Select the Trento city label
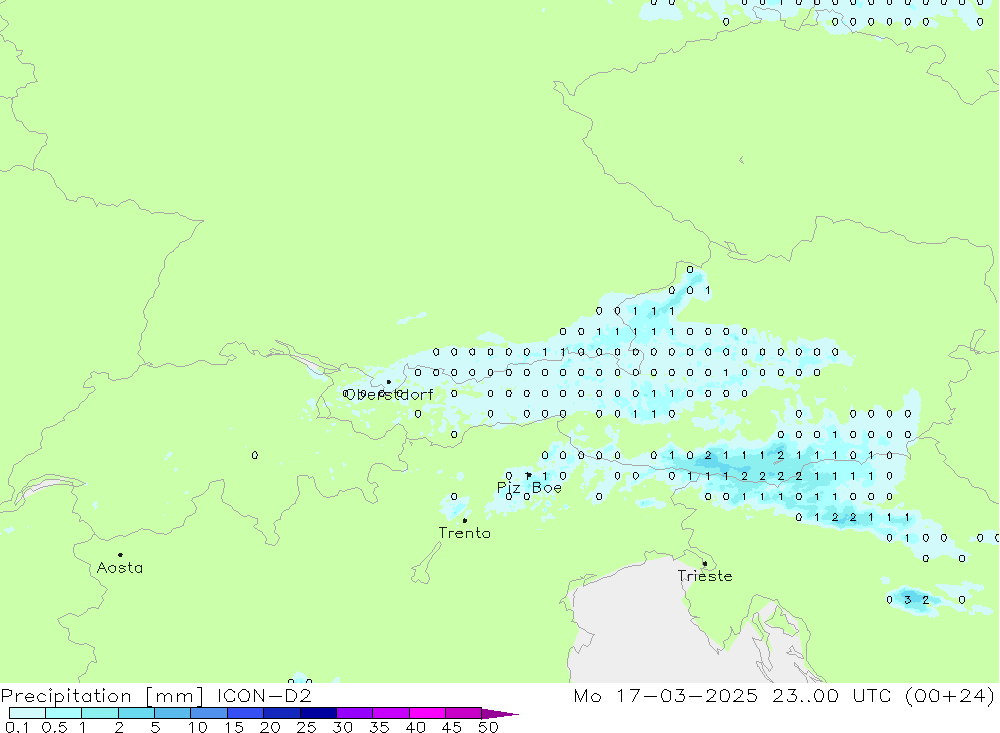 (465, 533)
